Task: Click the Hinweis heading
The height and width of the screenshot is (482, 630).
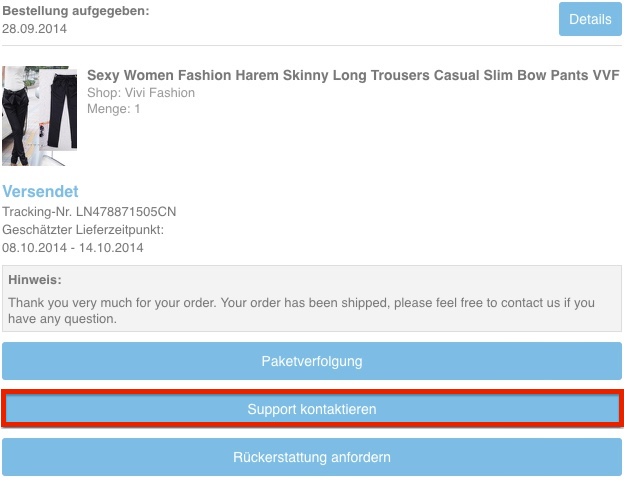Action: click(x=35, y=280)
